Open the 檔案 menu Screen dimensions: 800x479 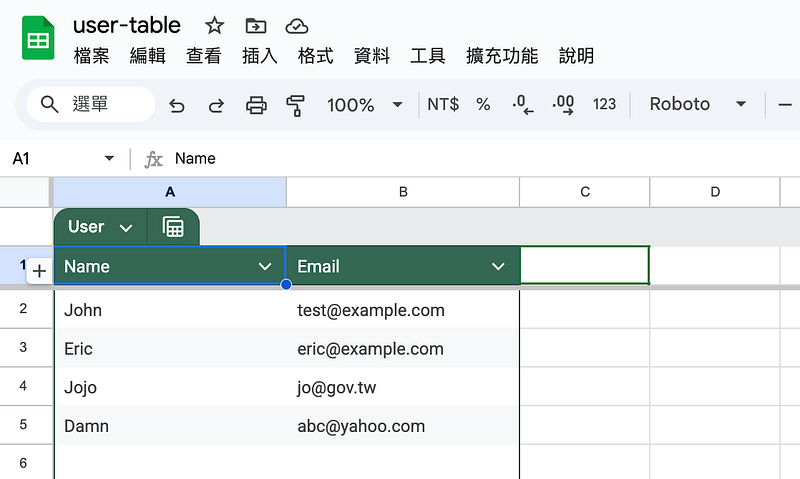tap(91, 56)
